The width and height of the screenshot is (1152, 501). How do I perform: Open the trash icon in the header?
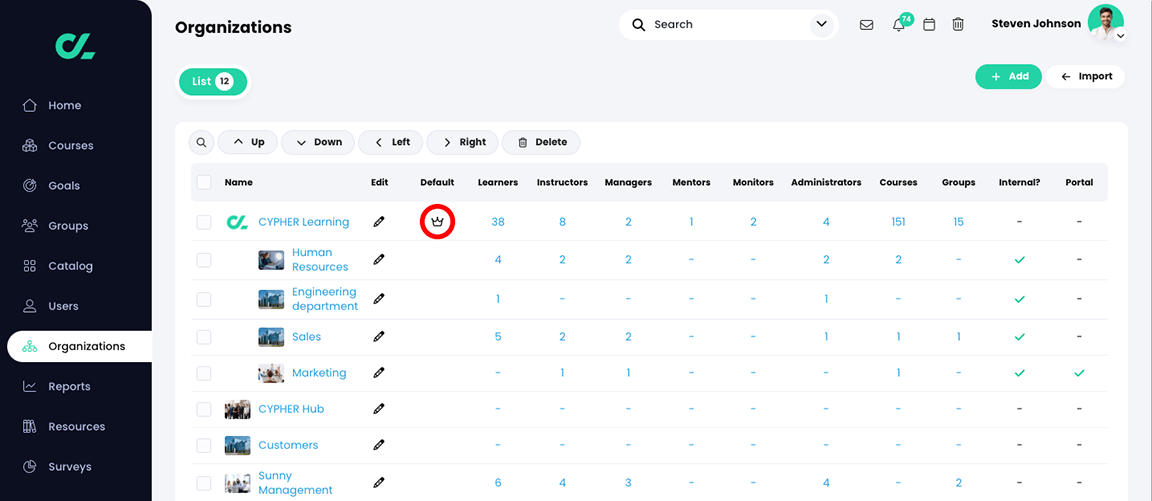click(958, 25)
